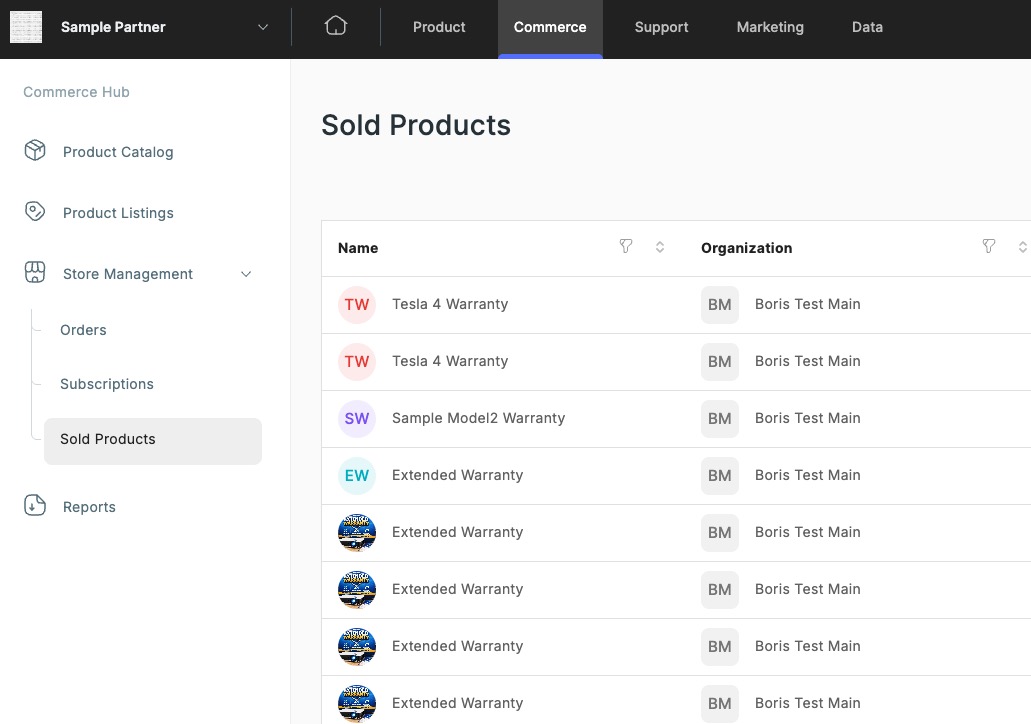Open the Organization column filter
Image resolution: width=1031 pixels, height=724 pixels.
[x=988, y=247]
